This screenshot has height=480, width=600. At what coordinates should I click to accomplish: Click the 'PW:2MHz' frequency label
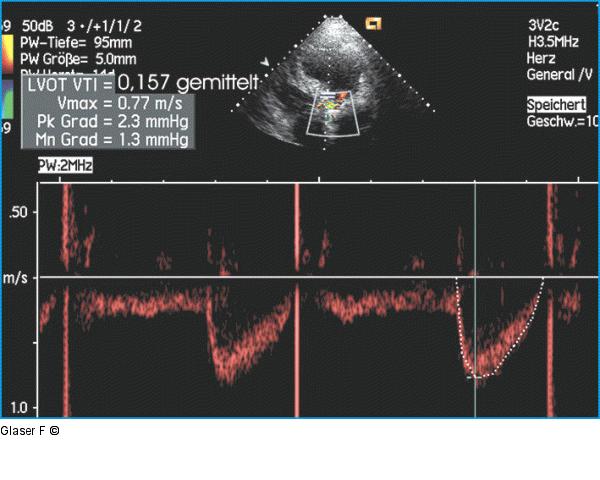click(65, 165)
